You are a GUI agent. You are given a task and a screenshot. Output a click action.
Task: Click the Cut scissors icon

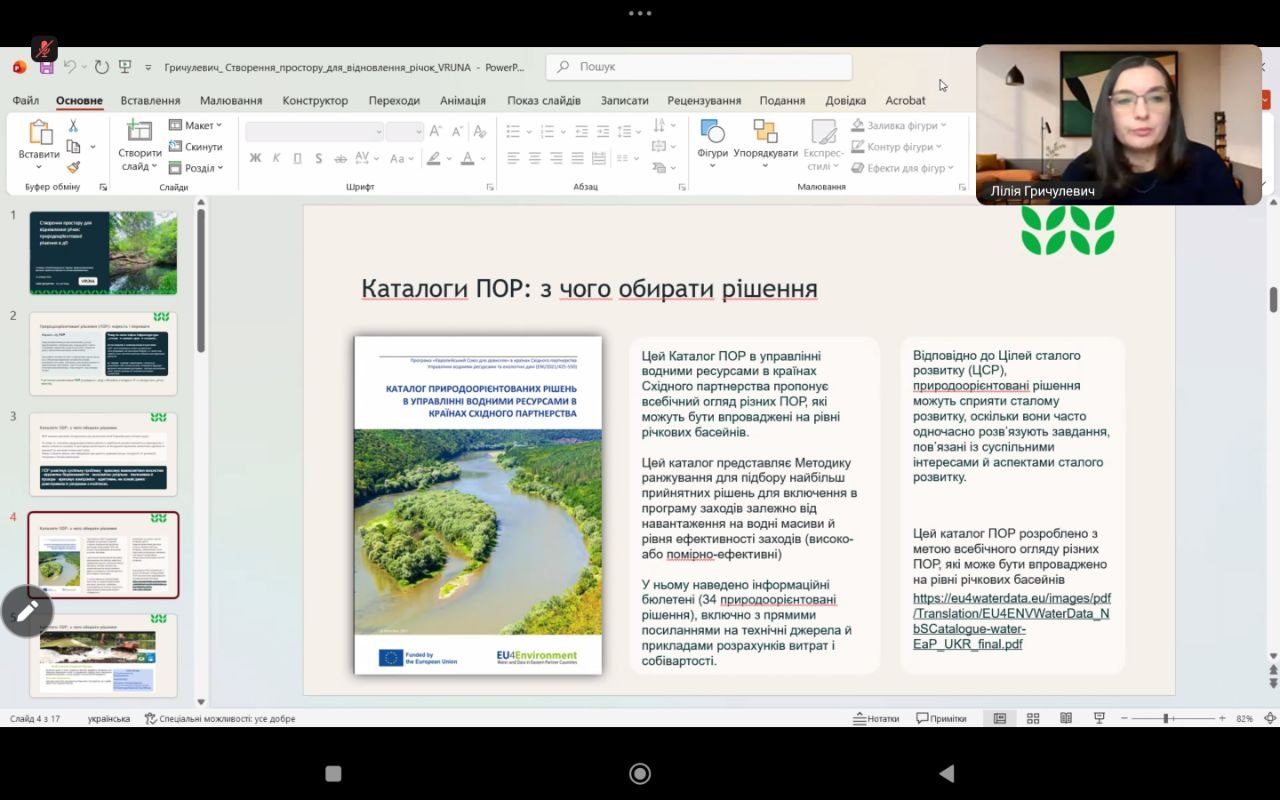click(73, 126)
